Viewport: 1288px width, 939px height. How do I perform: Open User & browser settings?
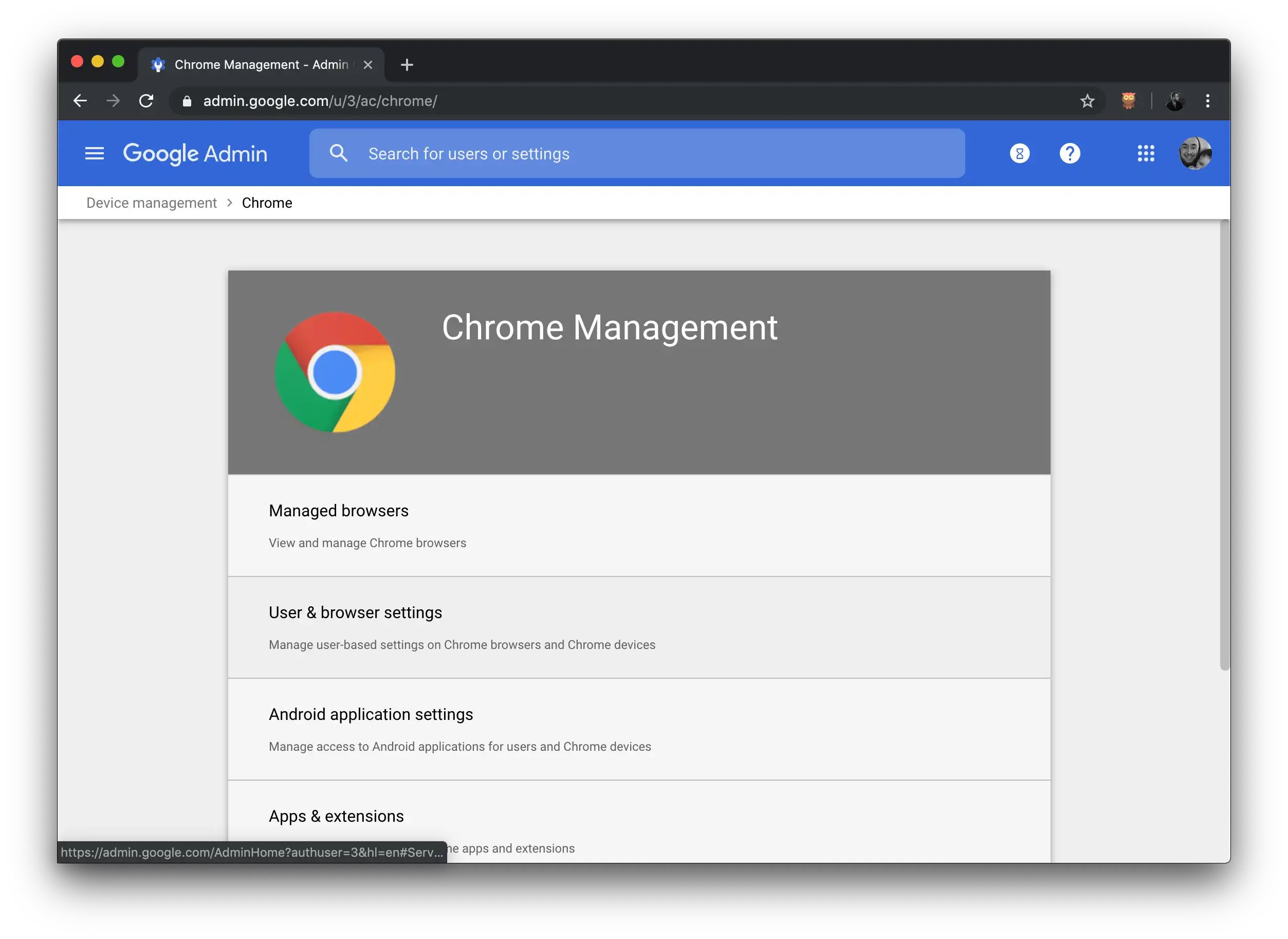point(356,612)
